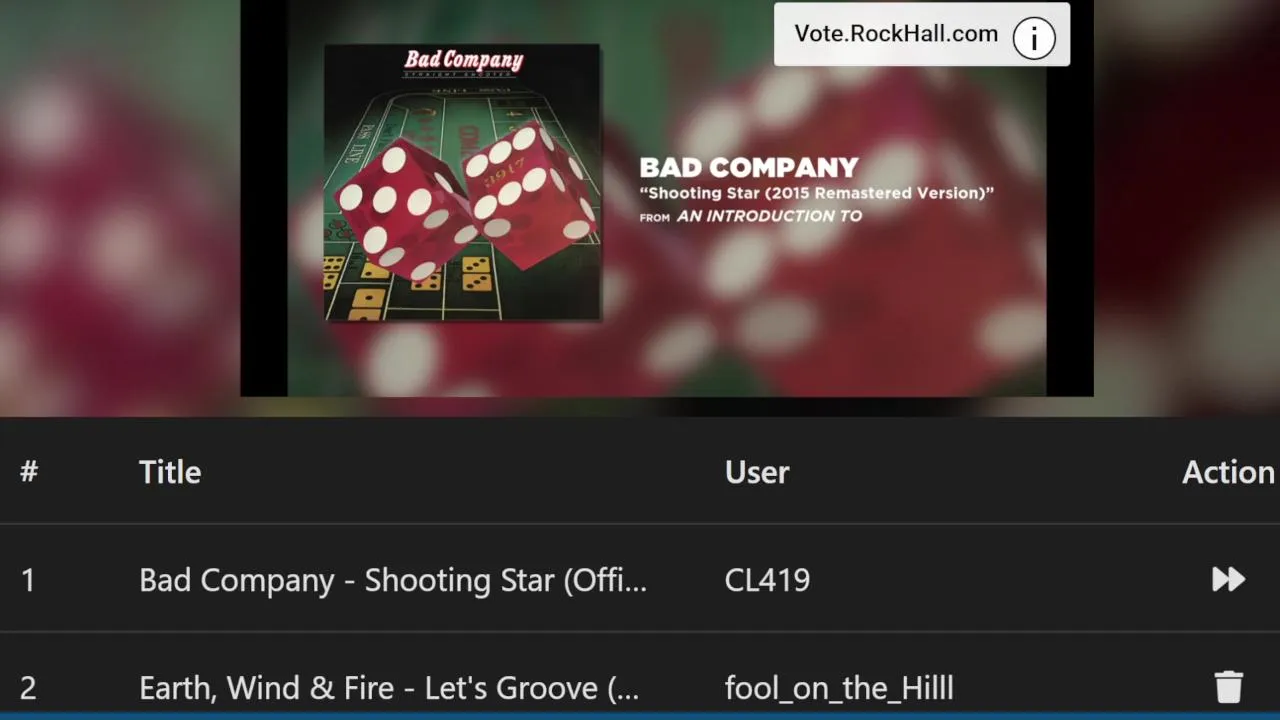Image resolution: width=1280 pixels, height=720 pixels.
Task: Select the Earth, Wind & Fire - Let's Groove title
Action: tap(389, 688)
